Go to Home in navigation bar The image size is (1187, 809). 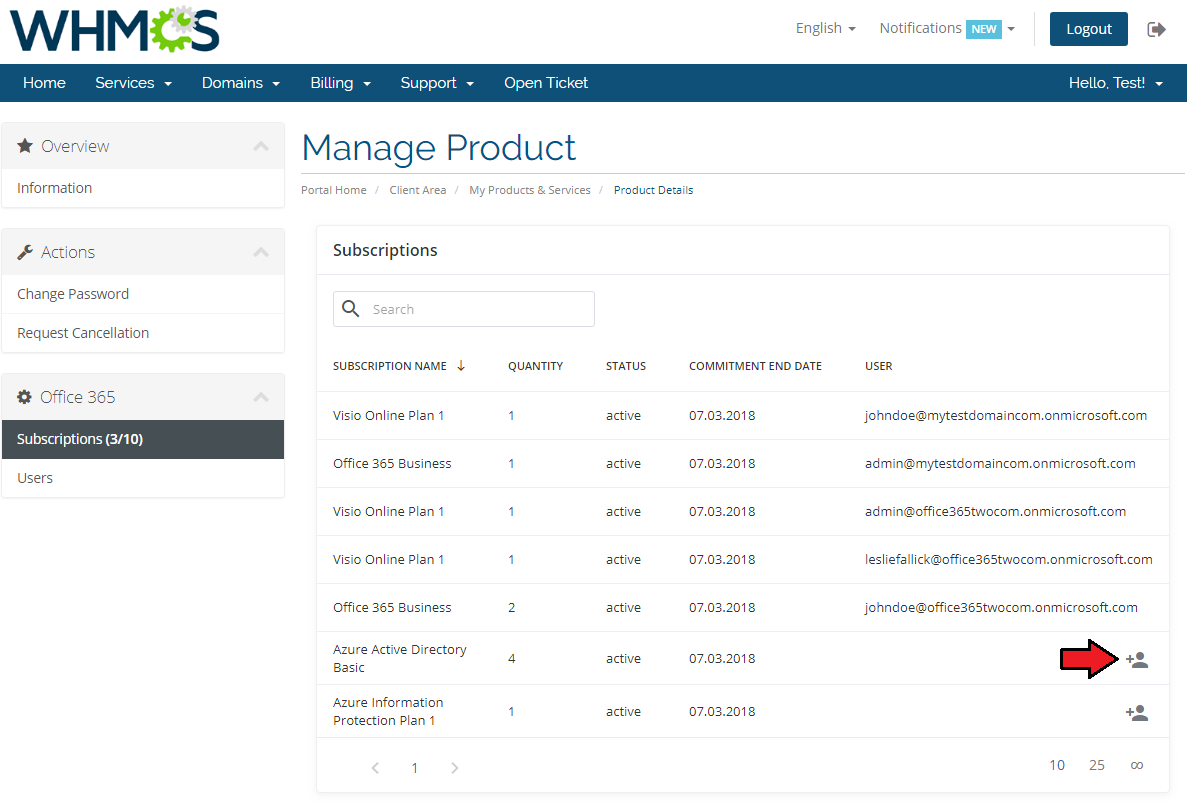(x=44, y=82)
